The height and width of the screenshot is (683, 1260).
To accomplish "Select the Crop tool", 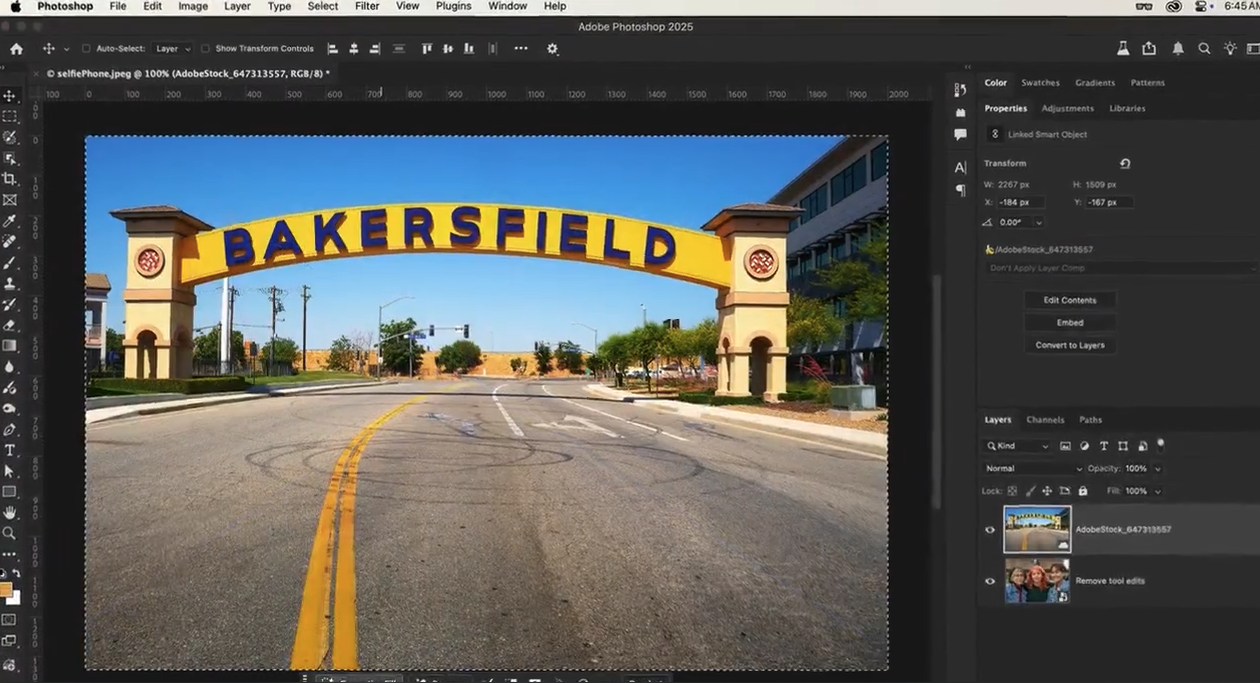I will tap(10, 179).
